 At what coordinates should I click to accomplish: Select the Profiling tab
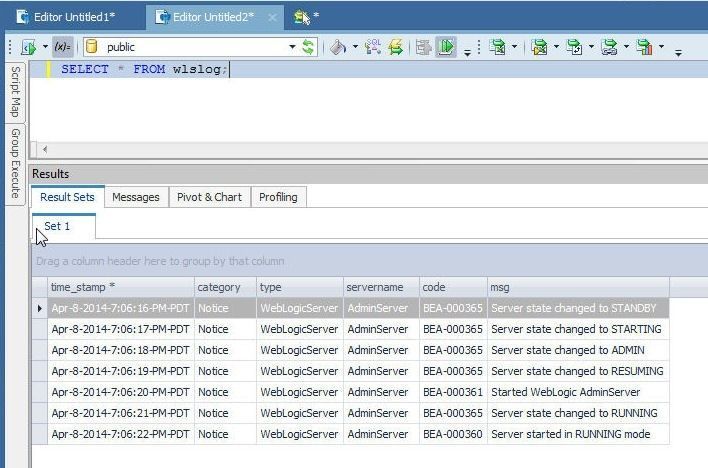(278, 197)
